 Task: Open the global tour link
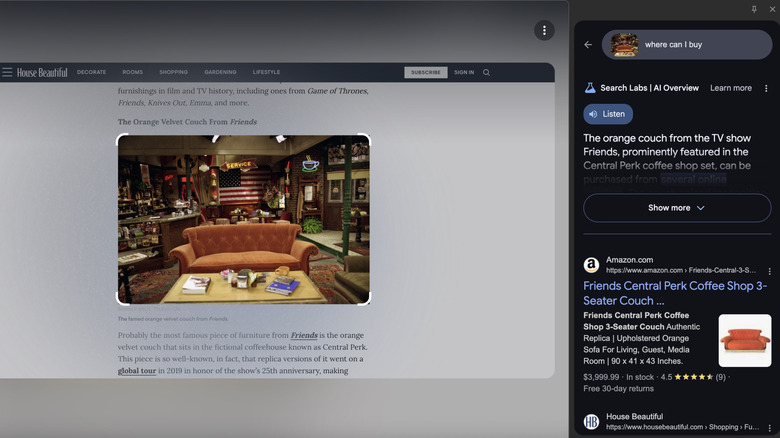coord(137,370)
